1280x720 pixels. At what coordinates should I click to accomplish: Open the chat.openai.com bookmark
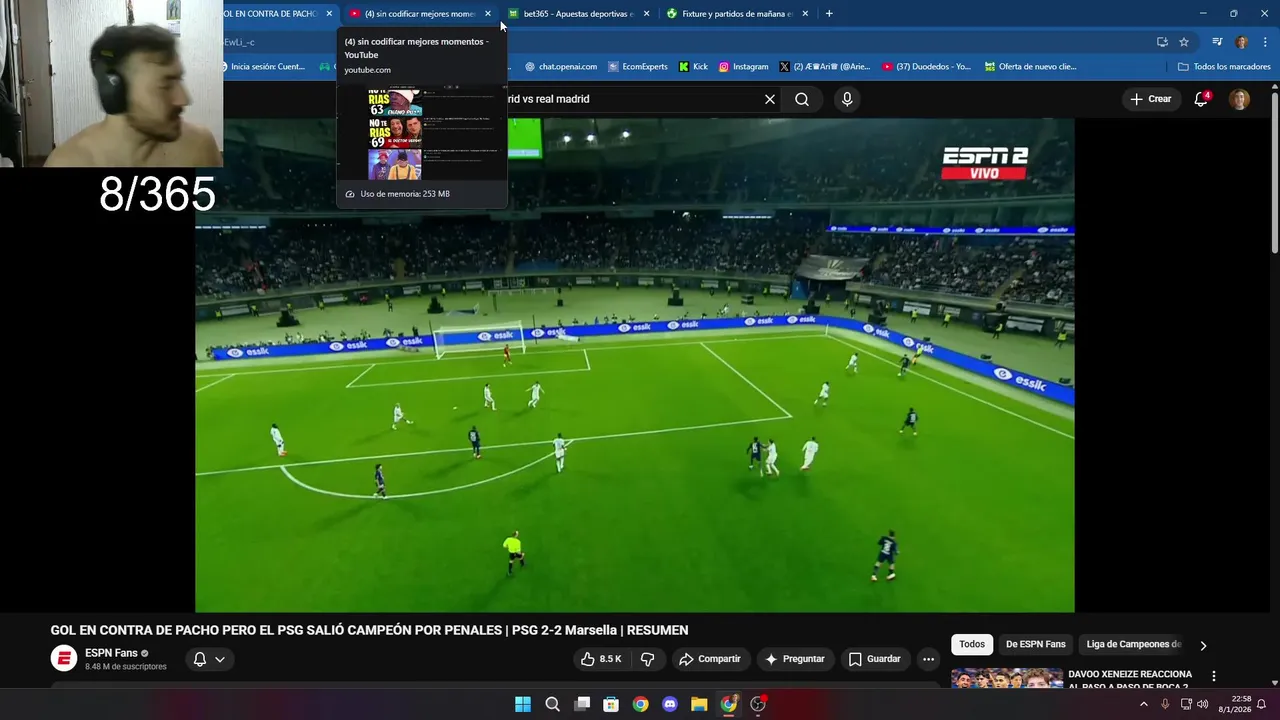[560, 67]
